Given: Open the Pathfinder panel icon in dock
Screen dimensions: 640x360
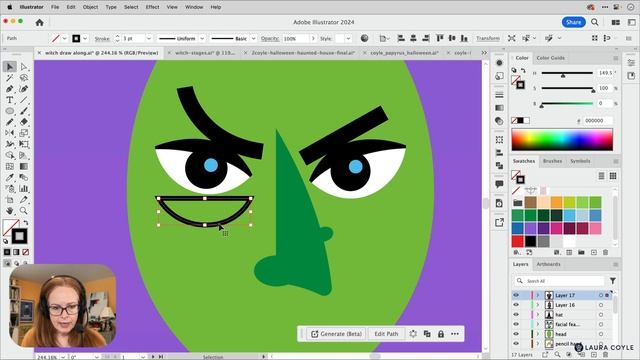Looking at the screenshot, I should 499,165.
